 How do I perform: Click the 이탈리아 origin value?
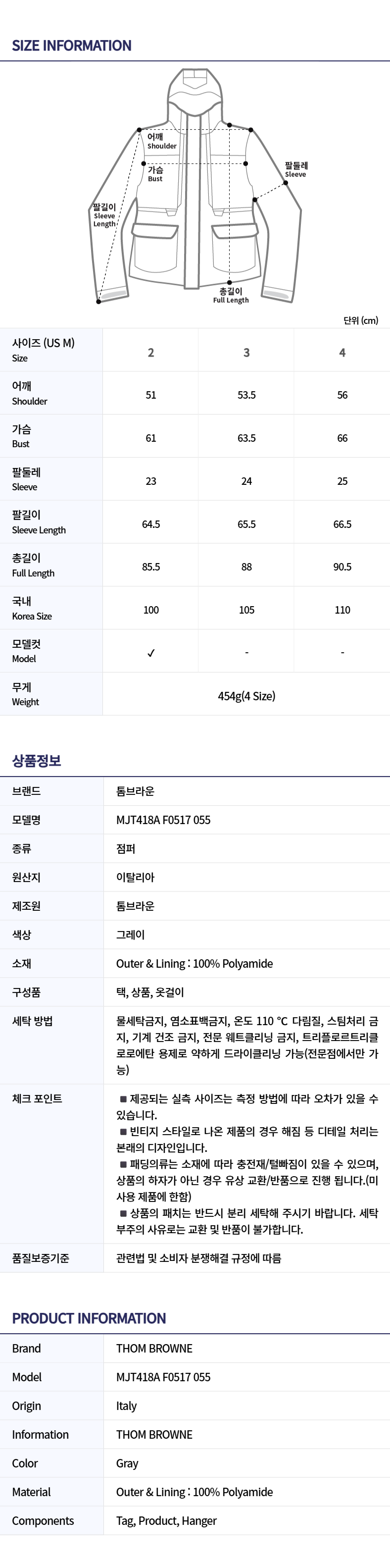135,877
